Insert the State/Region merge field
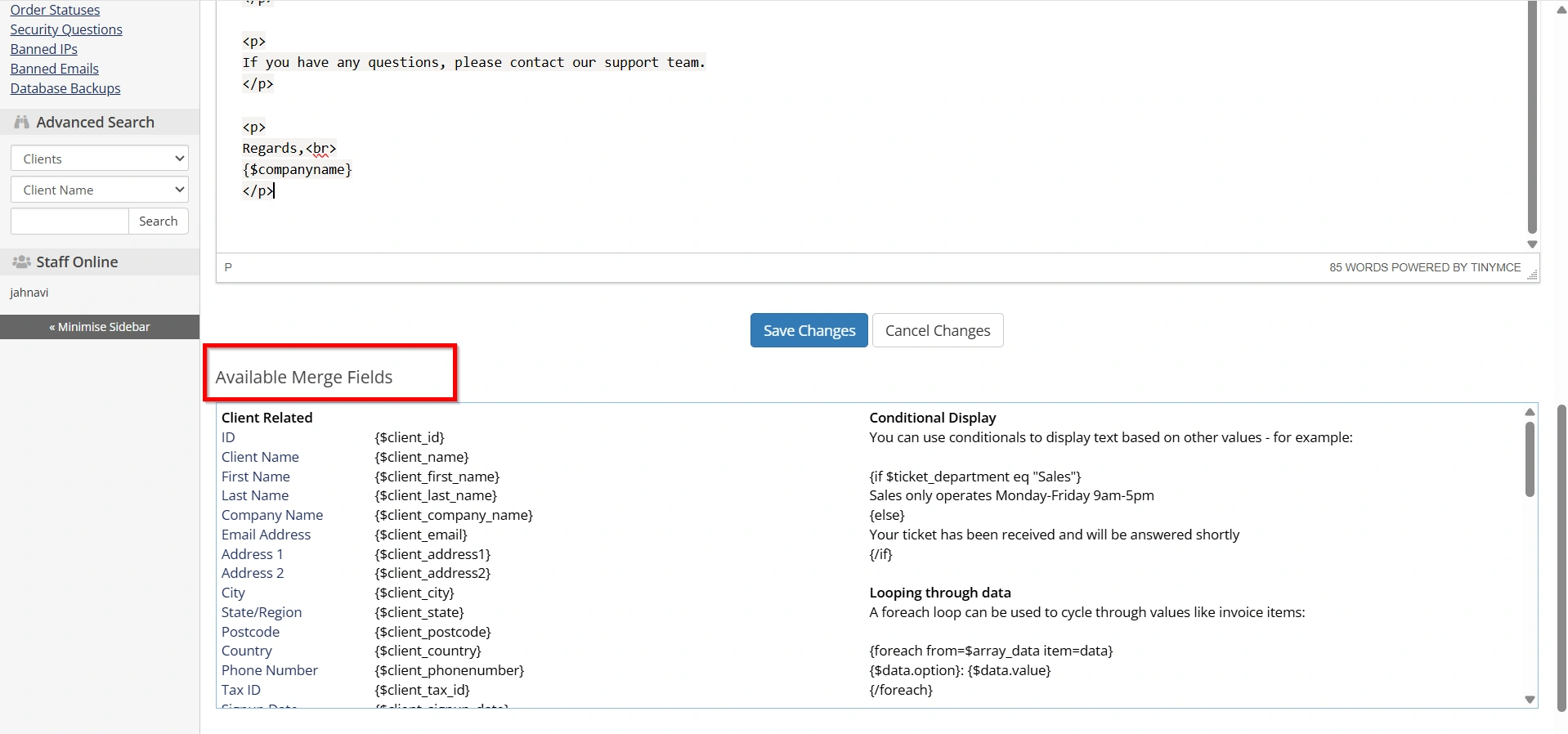Viewport: 1568px width, 734px height. (262, 612)
